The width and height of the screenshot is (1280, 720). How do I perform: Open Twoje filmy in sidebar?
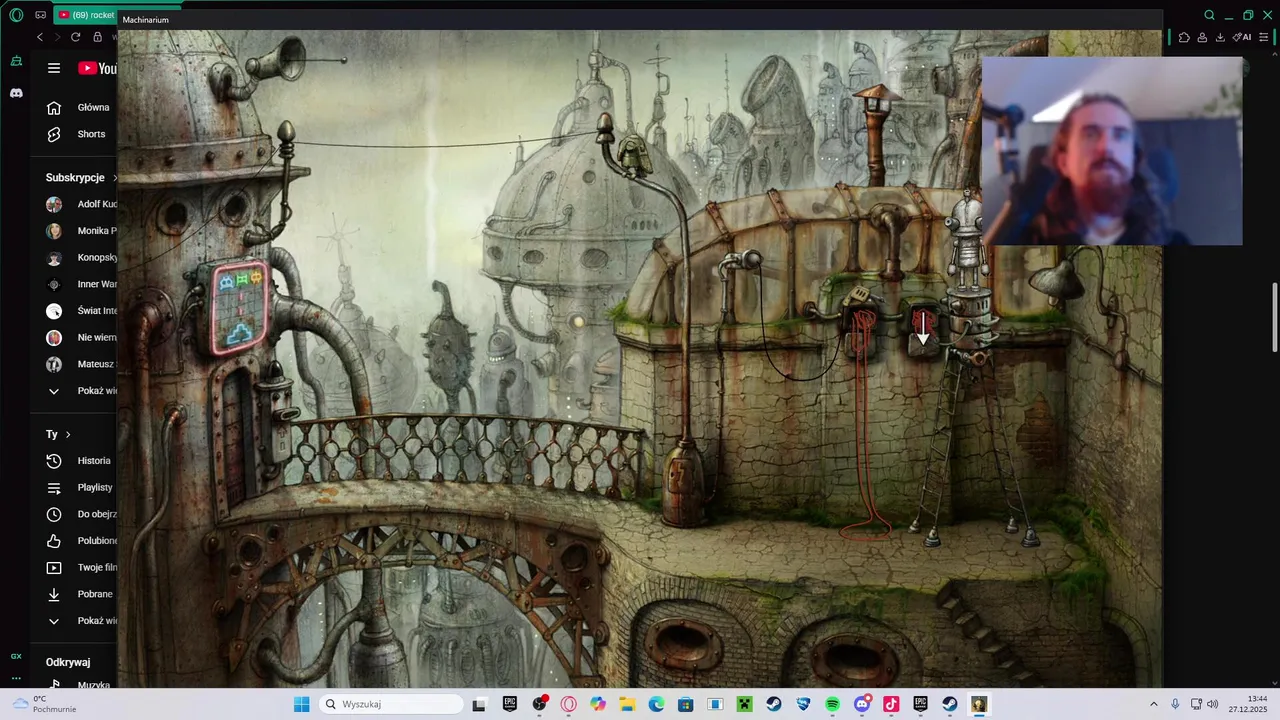[80, 568]
